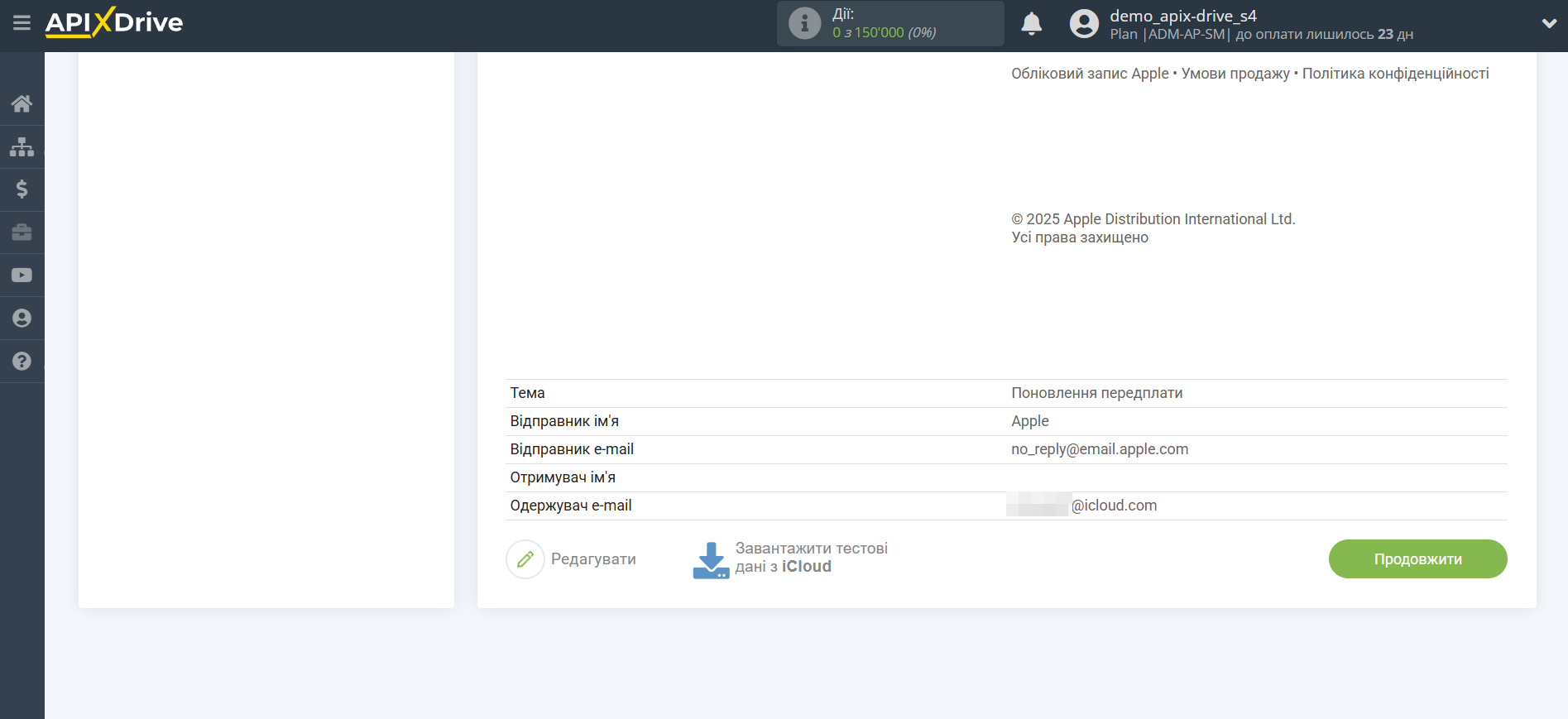Click the Apple Distribution International copyright text
Image resolution: width=1568 pixels, height=719 pixels.
tap(1153, 219)
